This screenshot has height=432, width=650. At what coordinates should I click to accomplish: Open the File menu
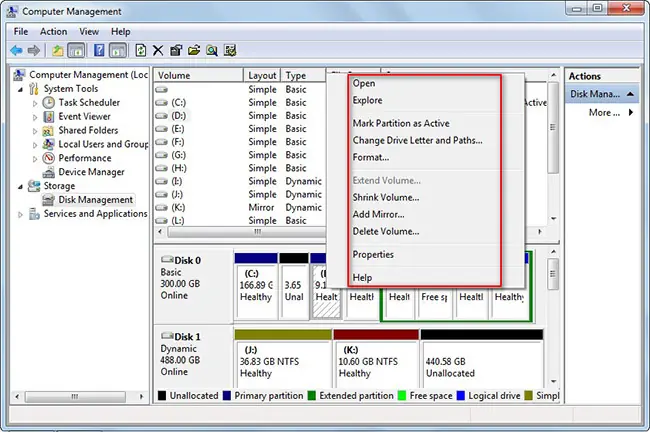21,32
